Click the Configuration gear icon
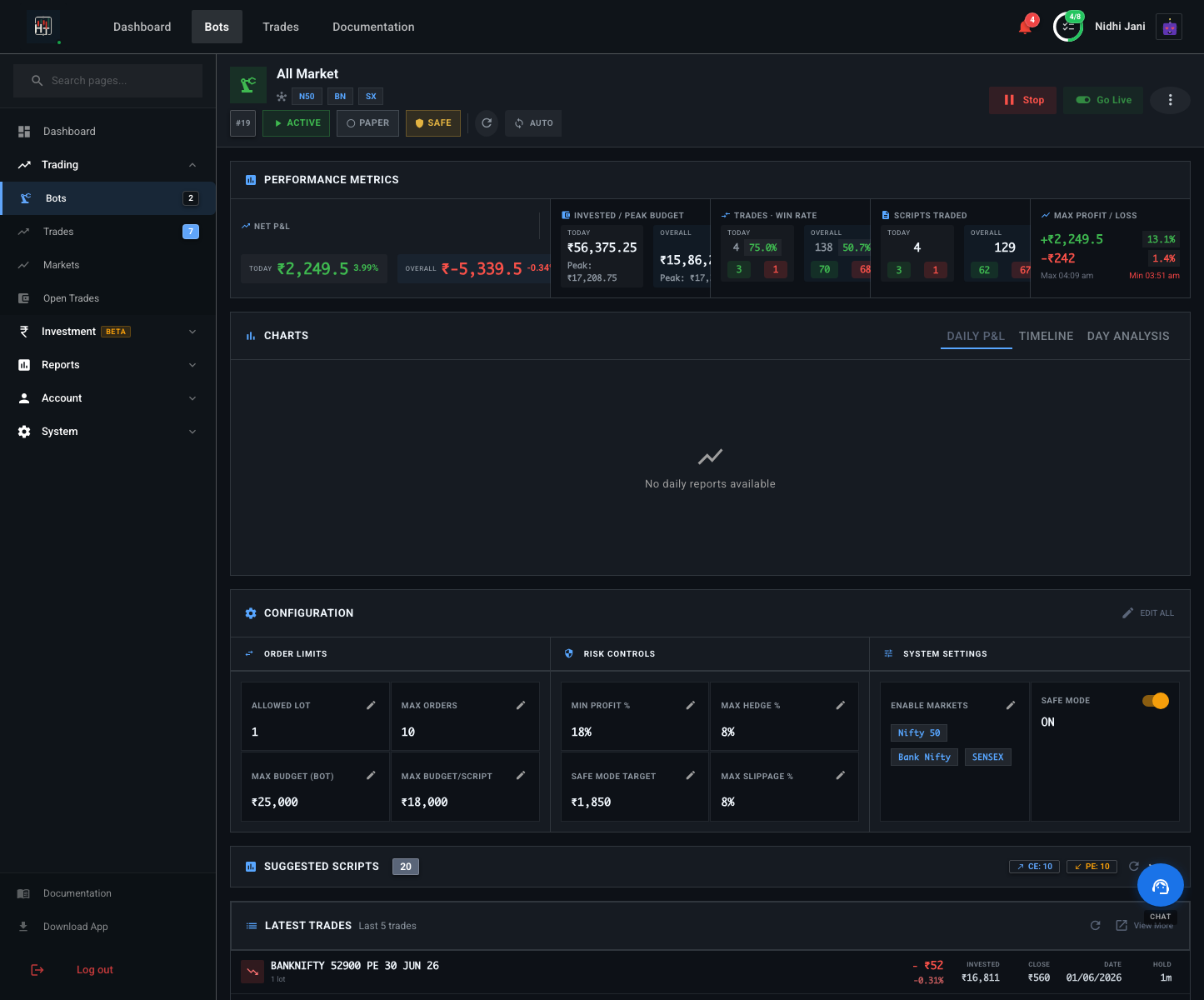 tap(251, 612)
